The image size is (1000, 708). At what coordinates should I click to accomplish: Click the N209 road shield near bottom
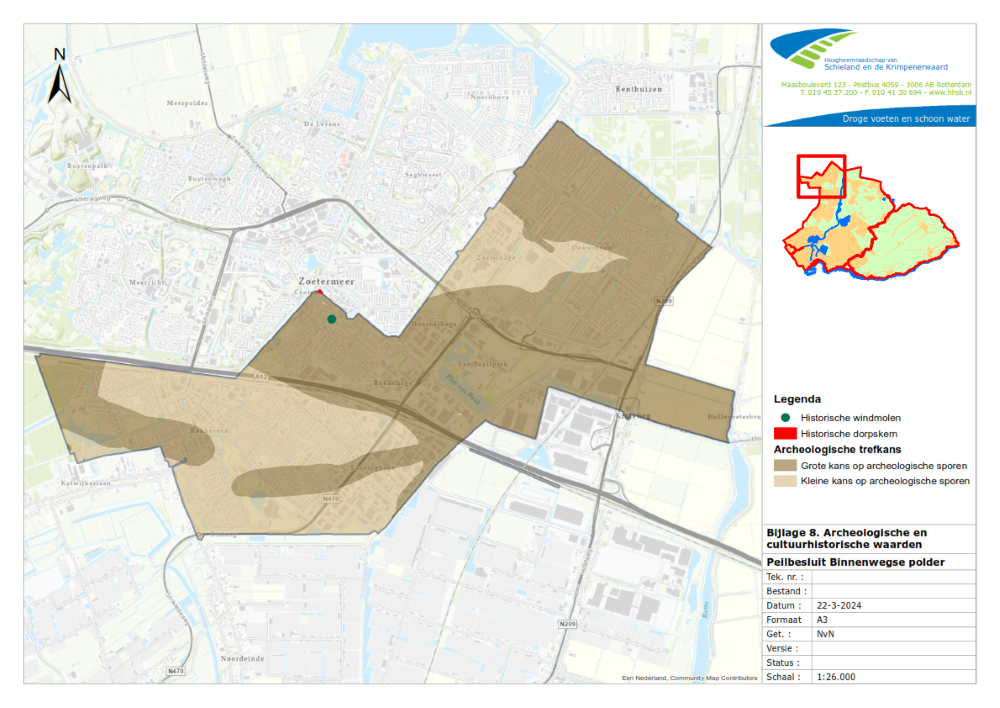coord(567,624)
